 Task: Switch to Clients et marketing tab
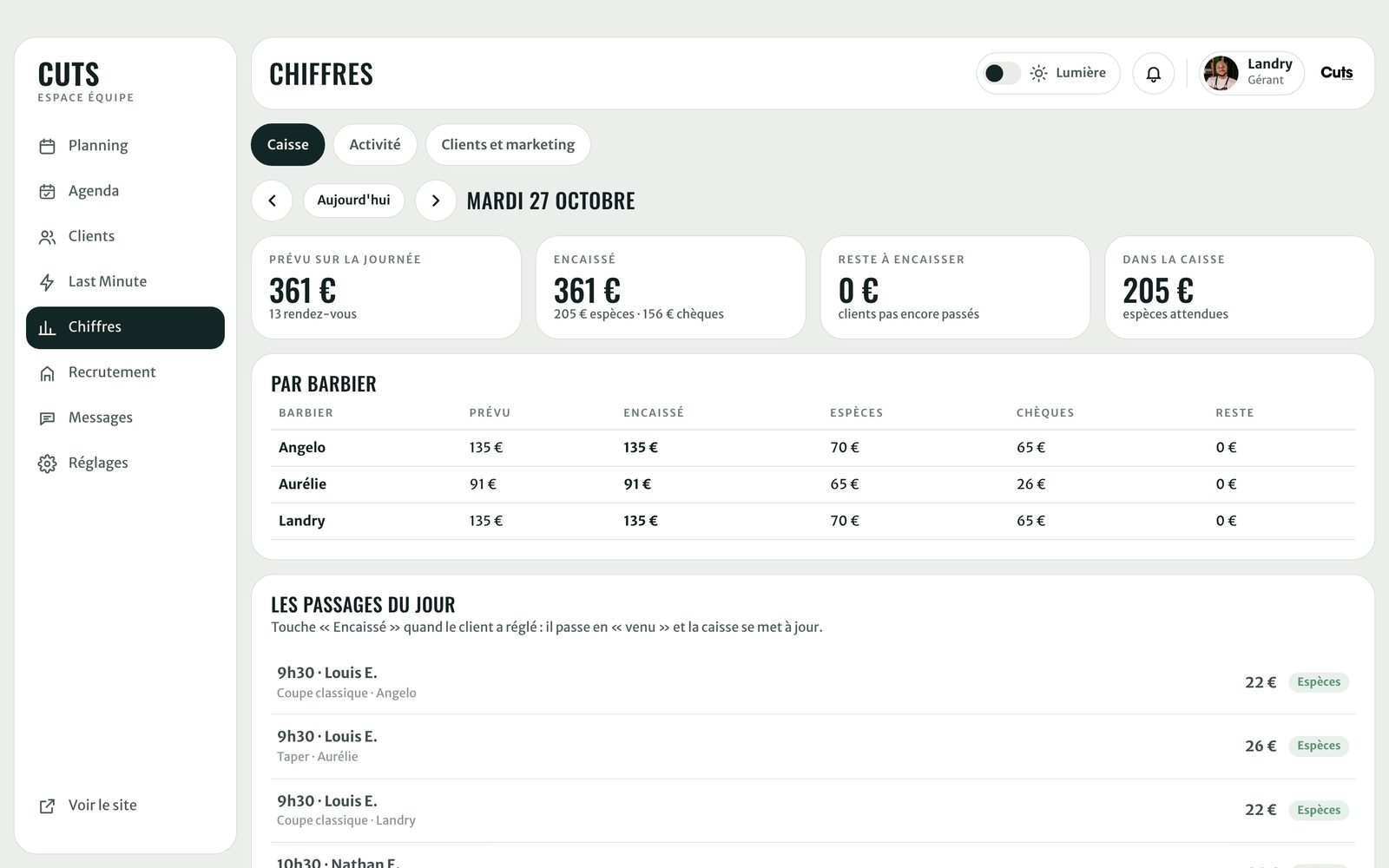pyautogui.click(x=508, y=145)
